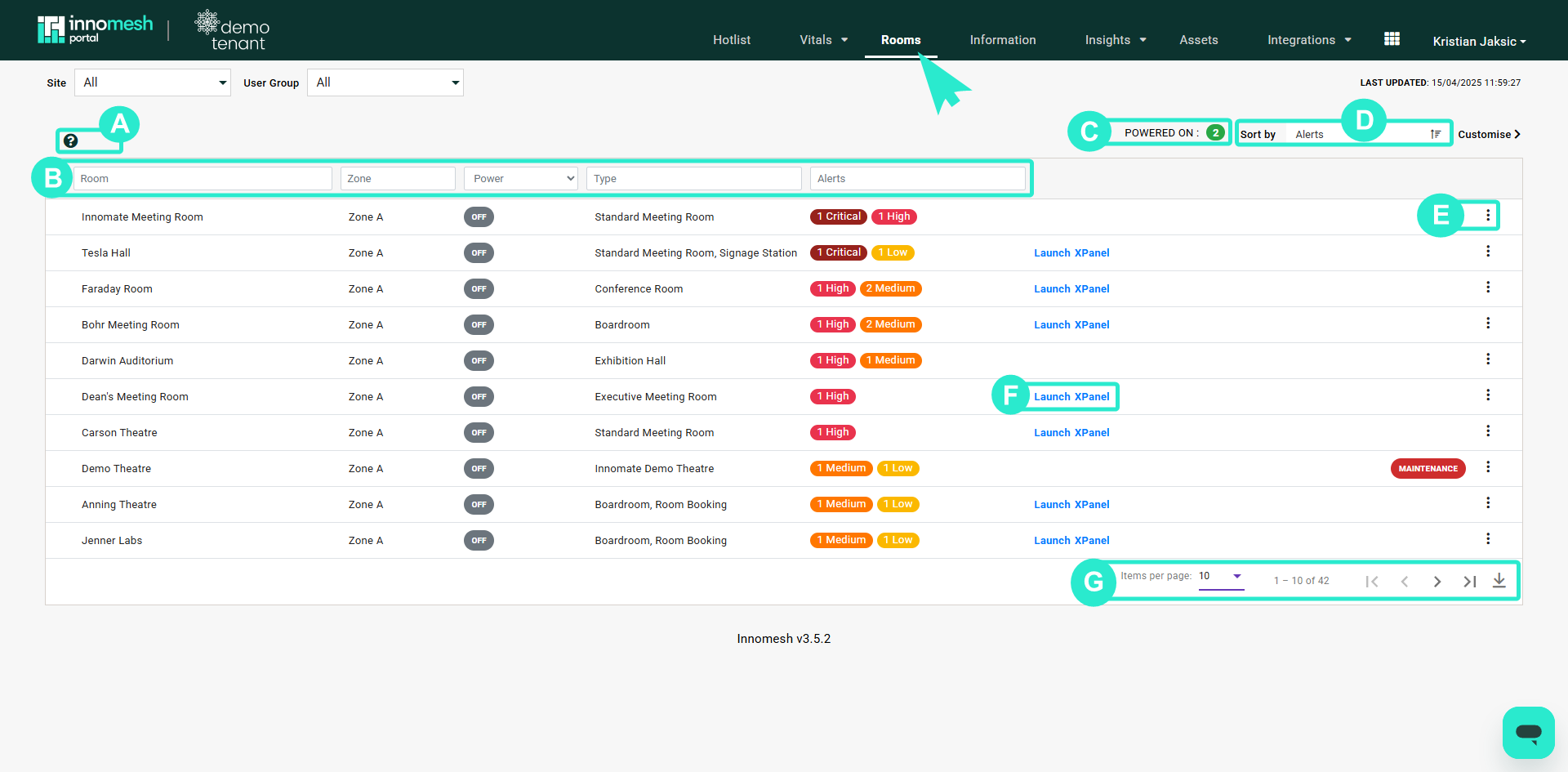This screenshot has height=772, width=1568.
Task: Launch XPanel for Jenner Labs
Action: point(1071,541)
